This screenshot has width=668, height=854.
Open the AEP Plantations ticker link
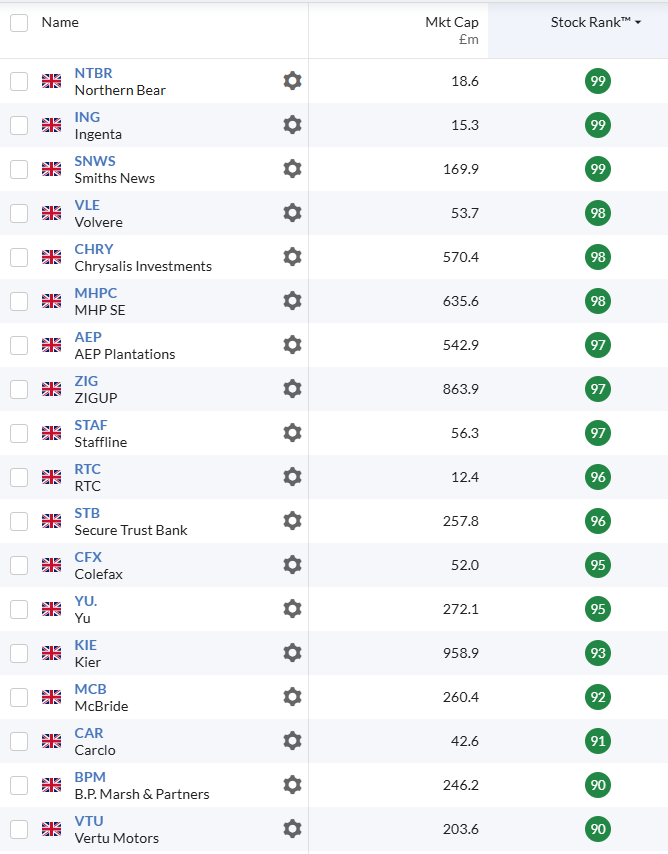click(x=88, y=337)
